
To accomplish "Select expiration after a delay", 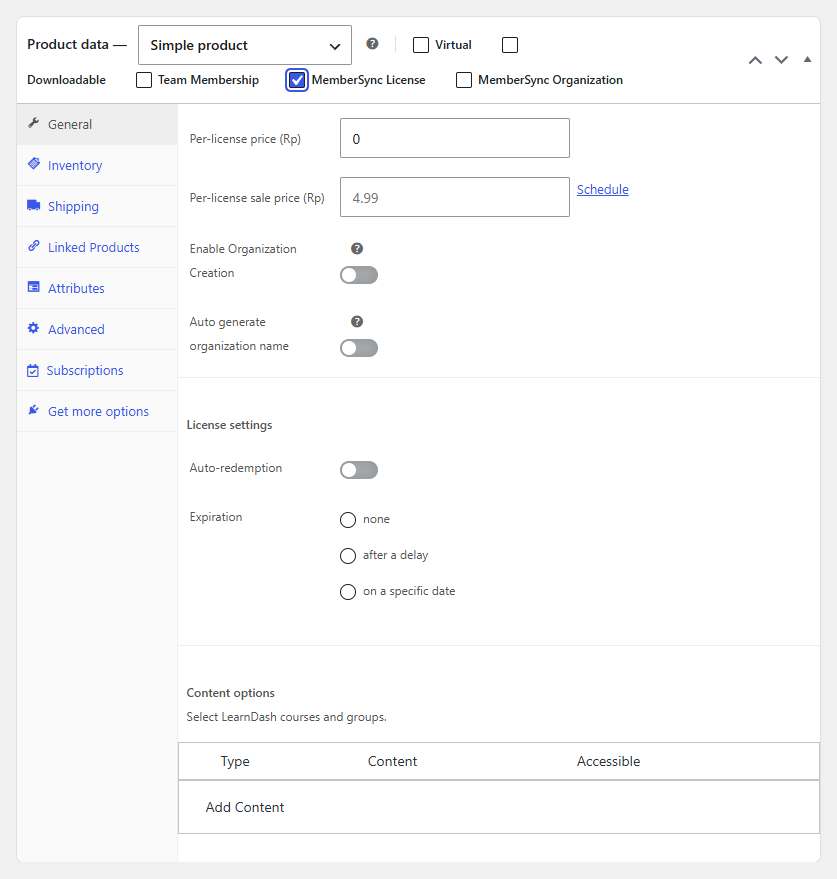I will click(x=348, y=556).
